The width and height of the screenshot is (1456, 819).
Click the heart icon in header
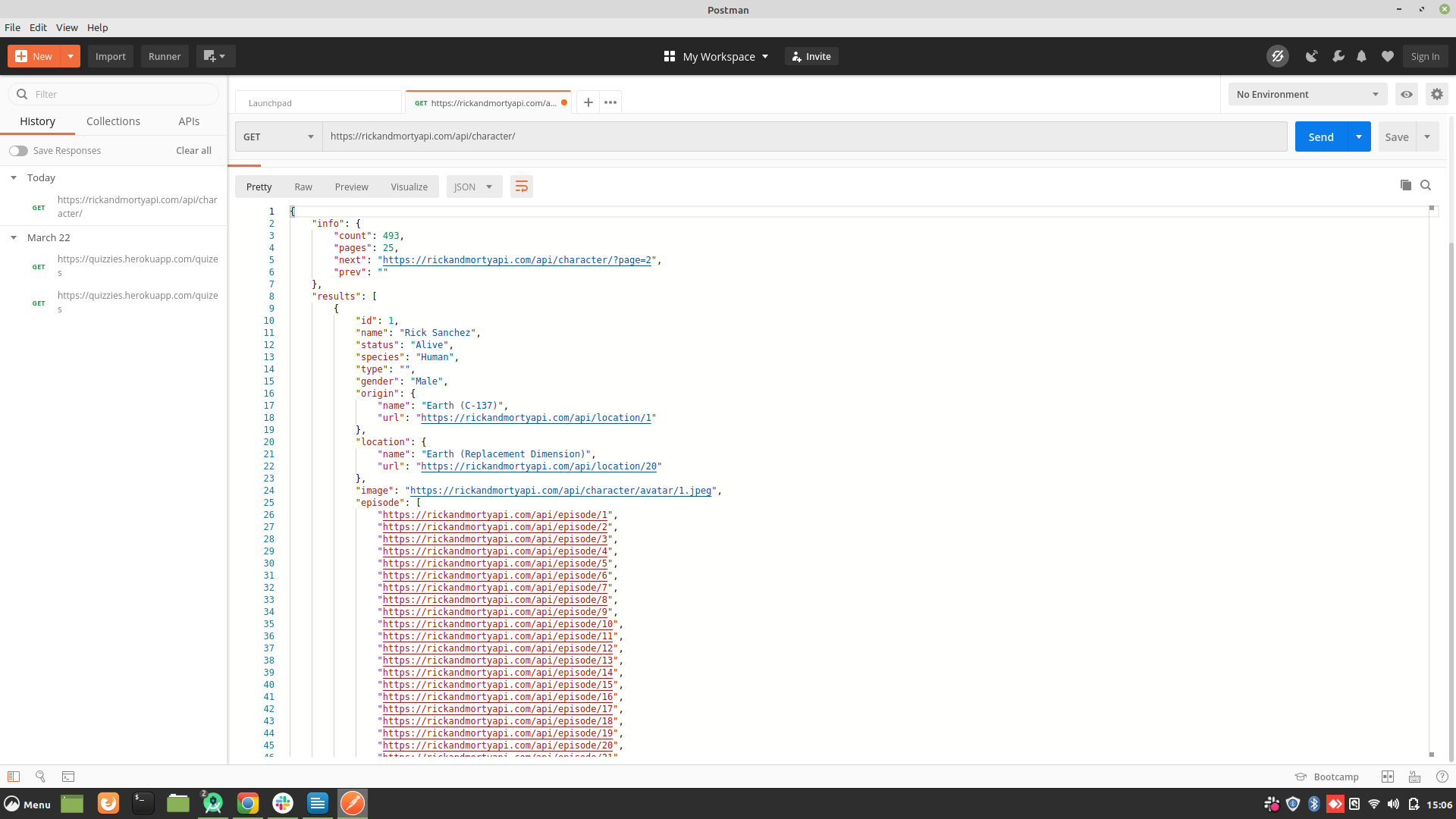1388,56
